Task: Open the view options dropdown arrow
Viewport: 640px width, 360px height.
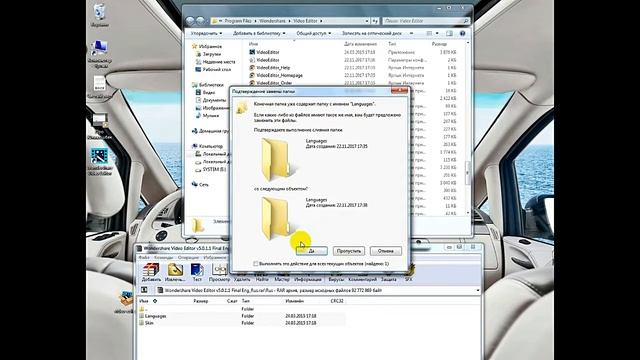Action: (437, 33)
